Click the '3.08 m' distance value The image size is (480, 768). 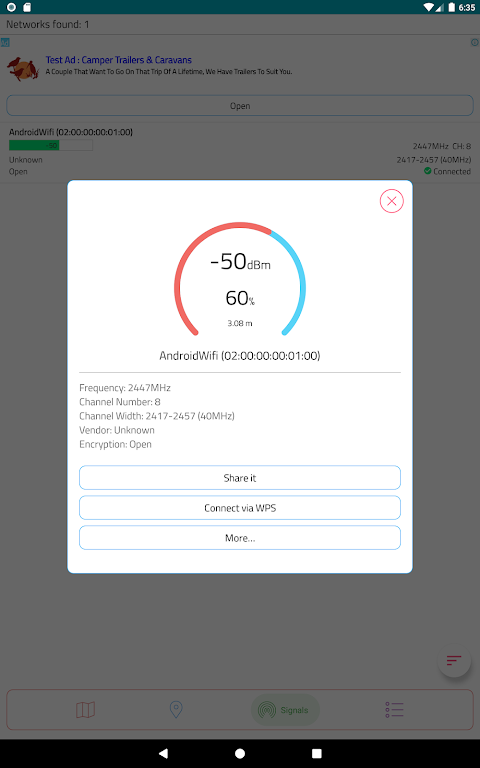coord(240,323)
